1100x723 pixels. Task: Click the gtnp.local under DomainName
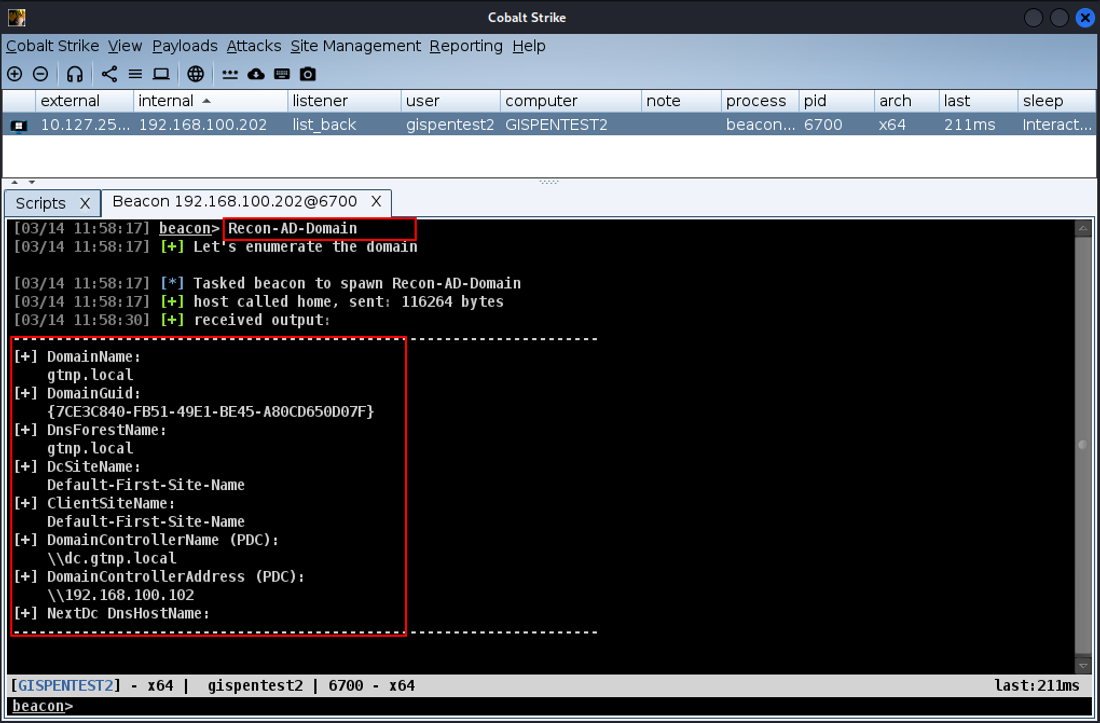(90, 375)
